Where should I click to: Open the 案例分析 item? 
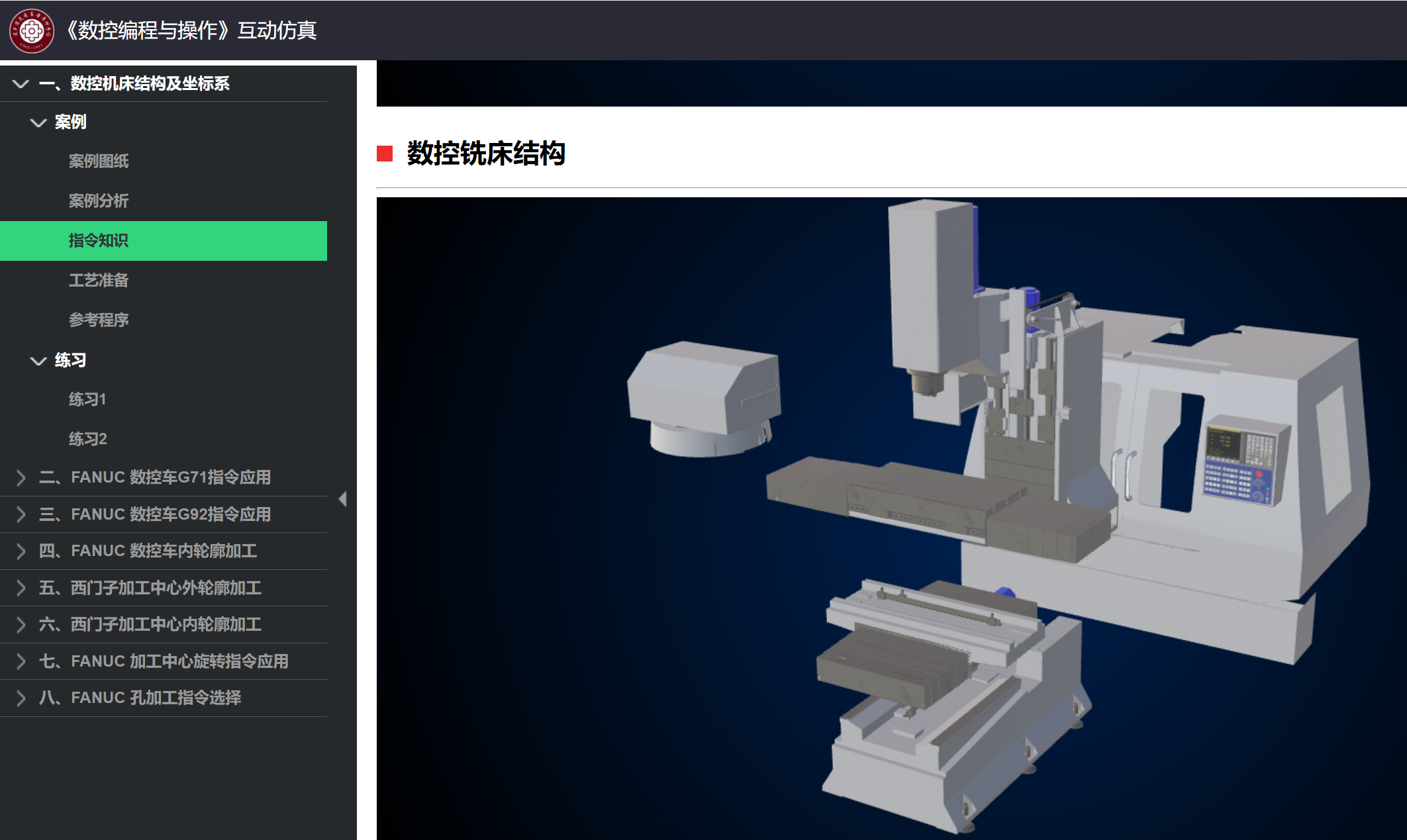(x=99, y=201)
